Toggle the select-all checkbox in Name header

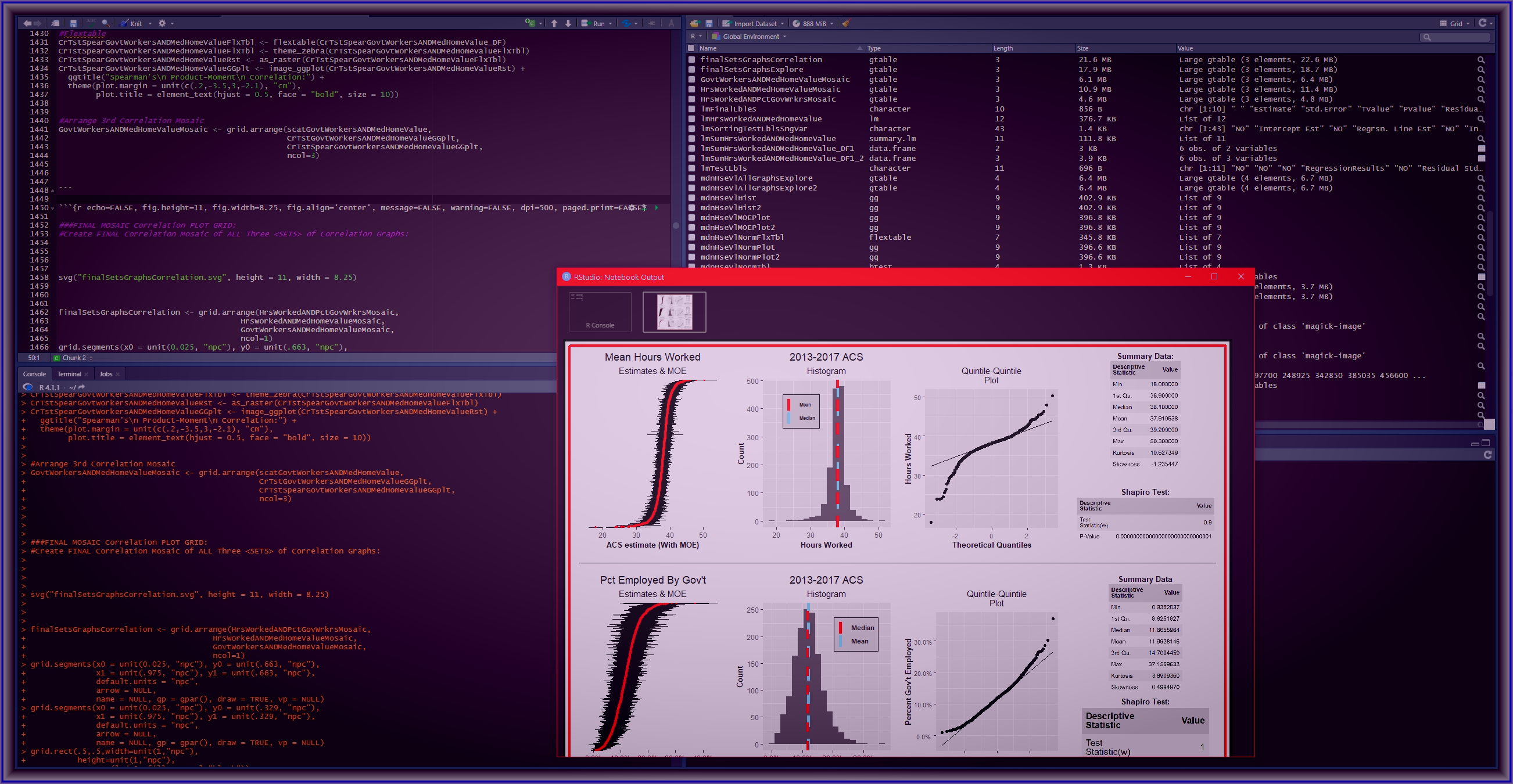(691, 48)
